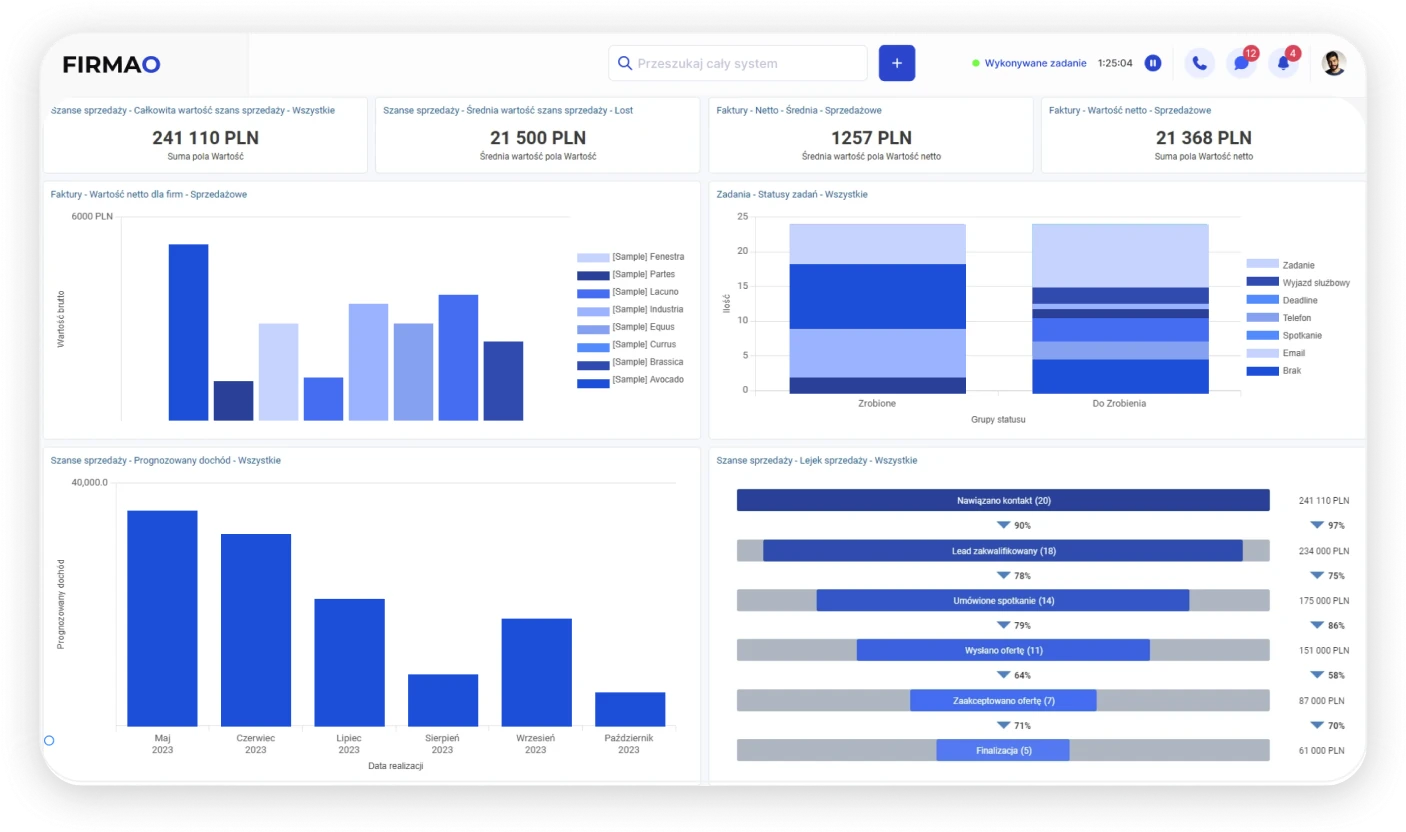
Task: Open the Wykonywane zadanie status link
Action: point(1035,63)
